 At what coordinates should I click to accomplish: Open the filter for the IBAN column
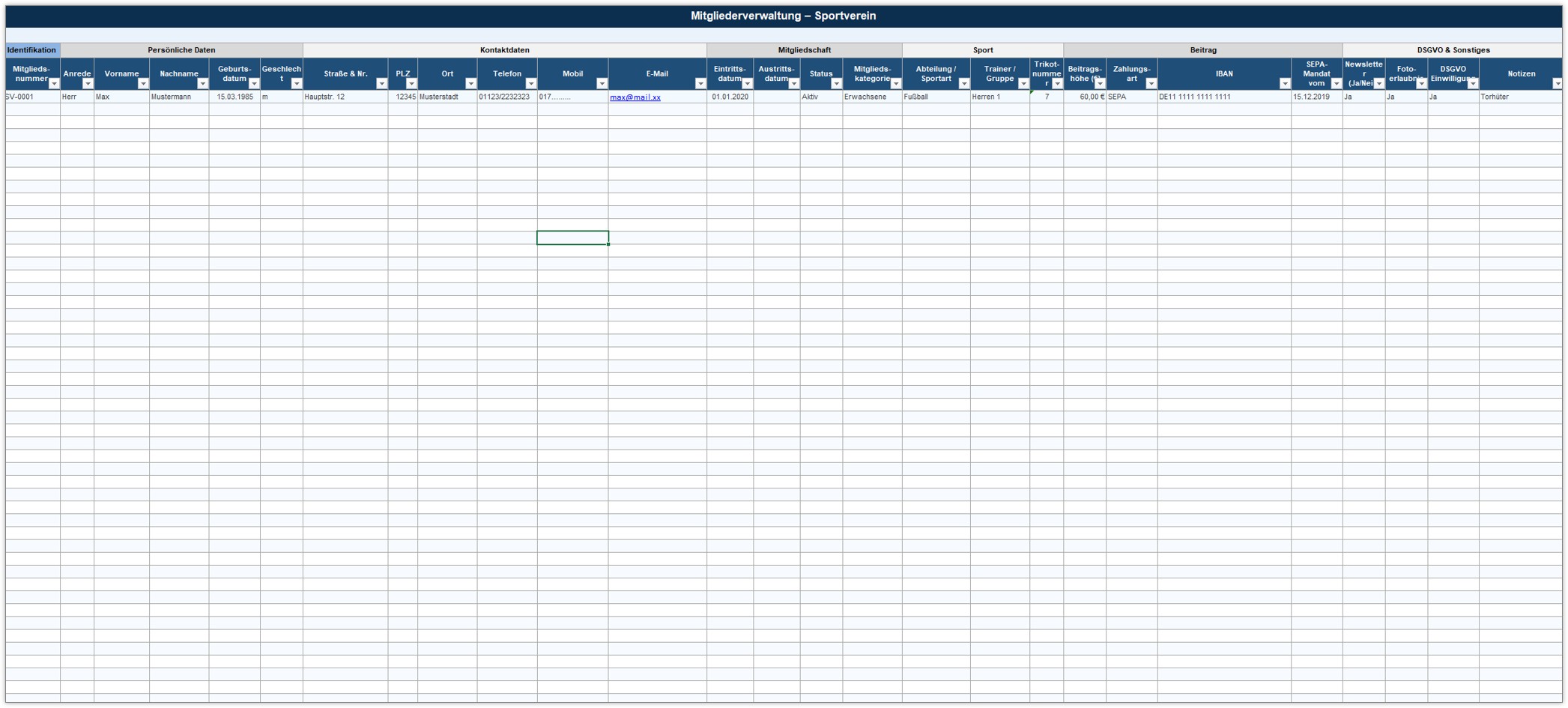pos(1284,84)
